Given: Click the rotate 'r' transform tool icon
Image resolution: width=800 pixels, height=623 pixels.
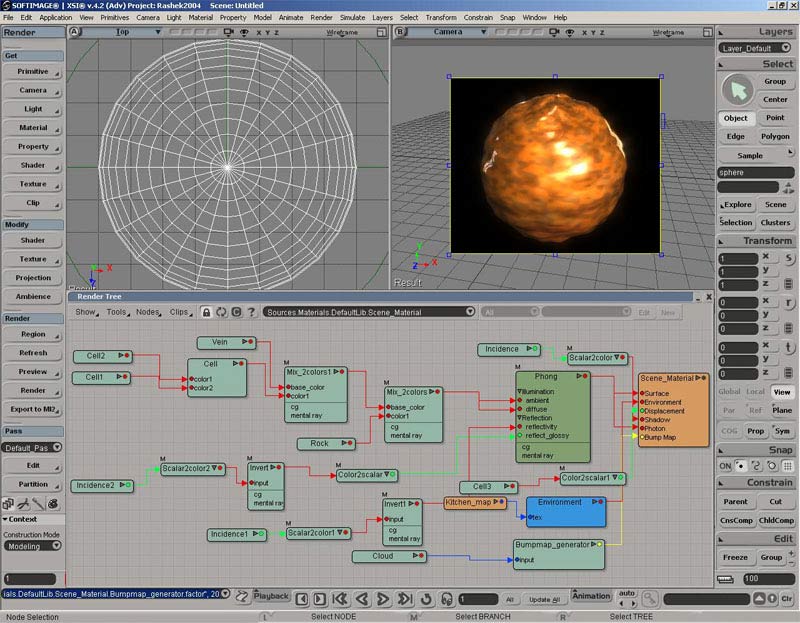Looking at the screenshot, I should pos(789,303).
